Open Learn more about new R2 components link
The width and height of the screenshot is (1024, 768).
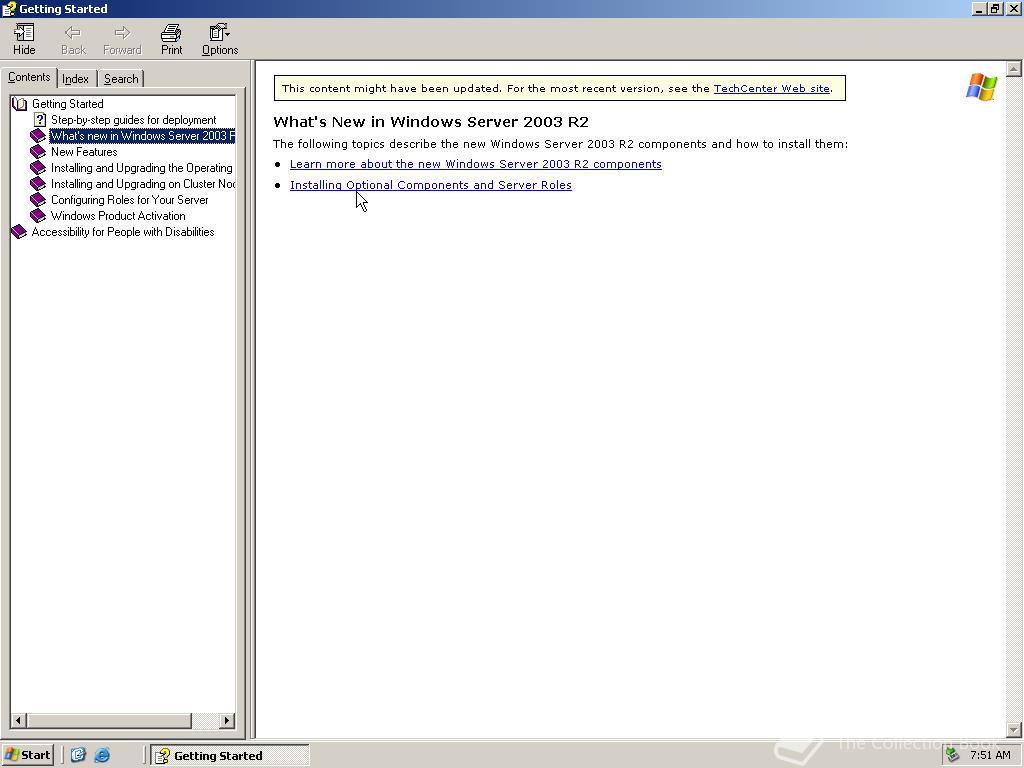475,164
